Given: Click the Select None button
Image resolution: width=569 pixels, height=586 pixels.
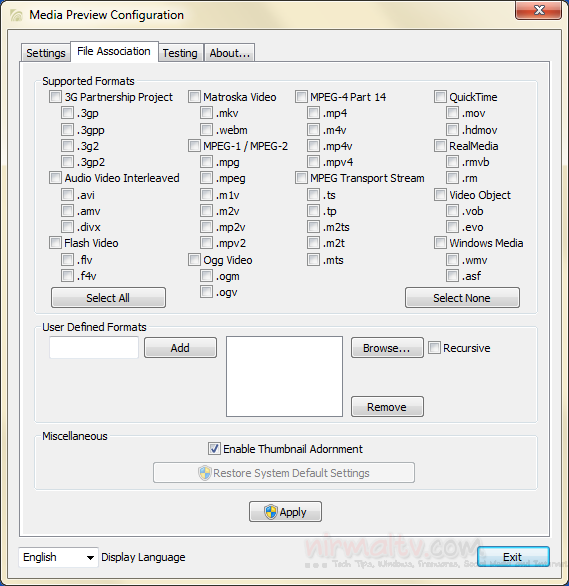Looking at the screenshot, I should [462, 297].
